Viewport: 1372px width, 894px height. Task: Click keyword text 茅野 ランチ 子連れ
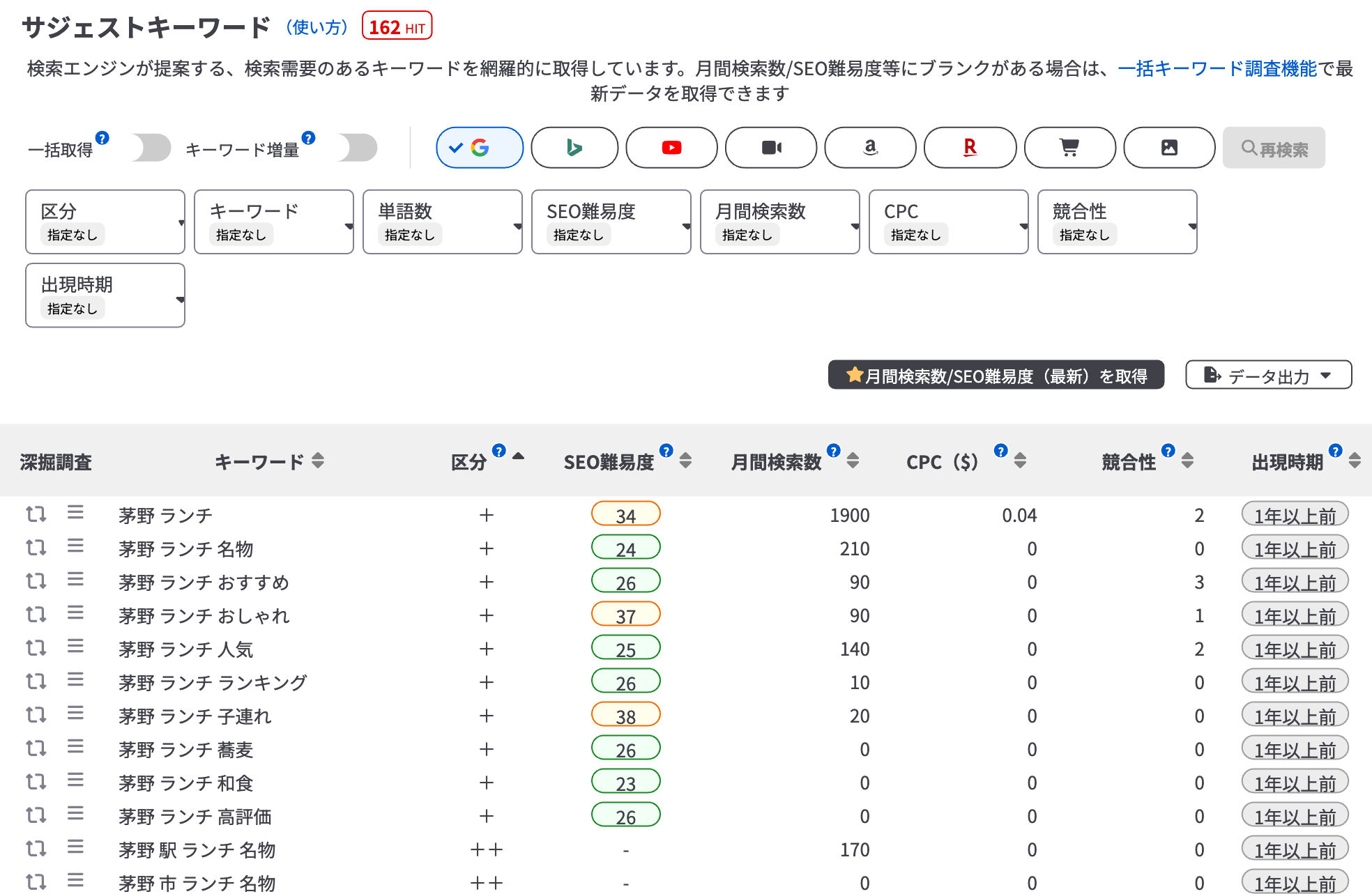tap(195, 716)
